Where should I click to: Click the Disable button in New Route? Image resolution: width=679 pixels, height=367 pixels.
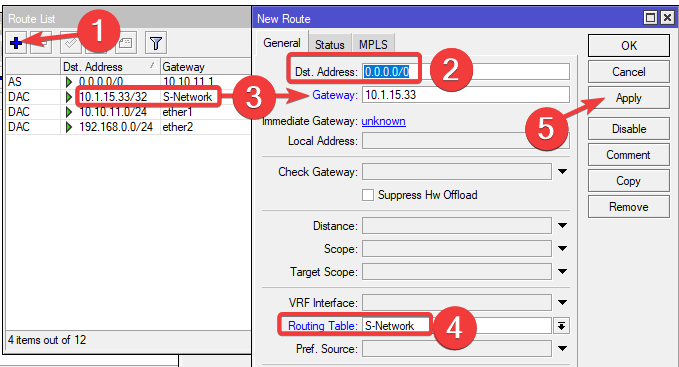[629, 129]
